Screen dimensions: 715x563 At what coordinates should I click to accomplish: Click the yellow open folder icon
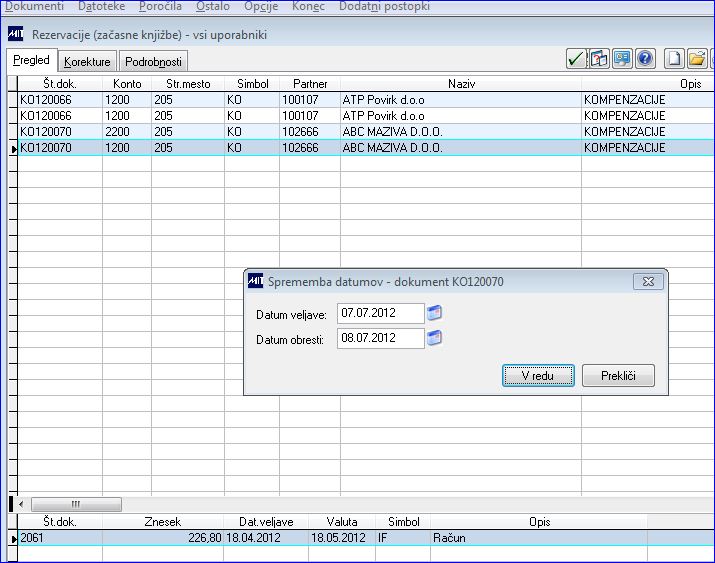tap(697, 59)
